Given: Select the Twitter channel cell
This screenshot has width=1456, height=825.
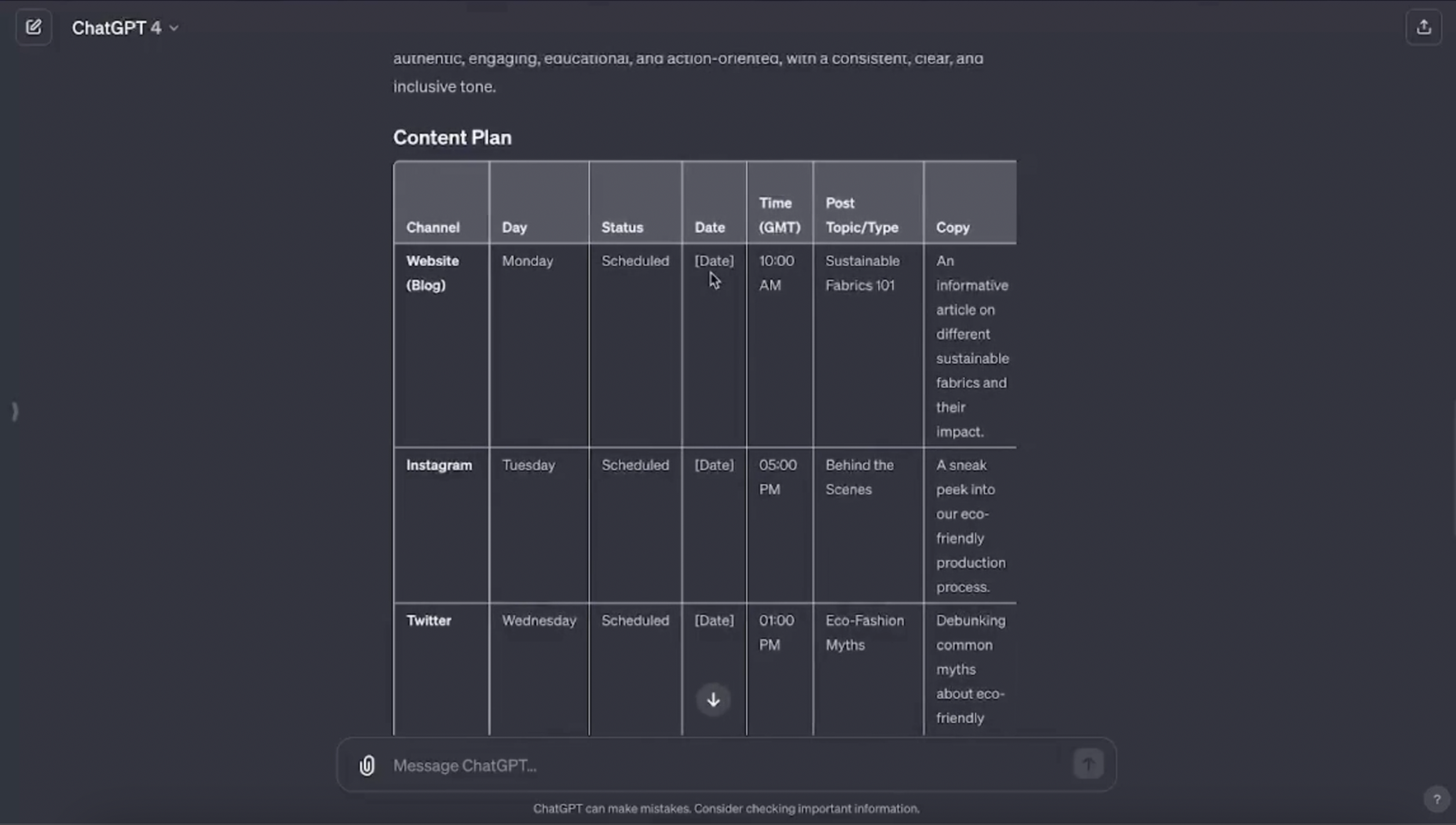Looking at the screenshot, I should (x=429, y=621).
